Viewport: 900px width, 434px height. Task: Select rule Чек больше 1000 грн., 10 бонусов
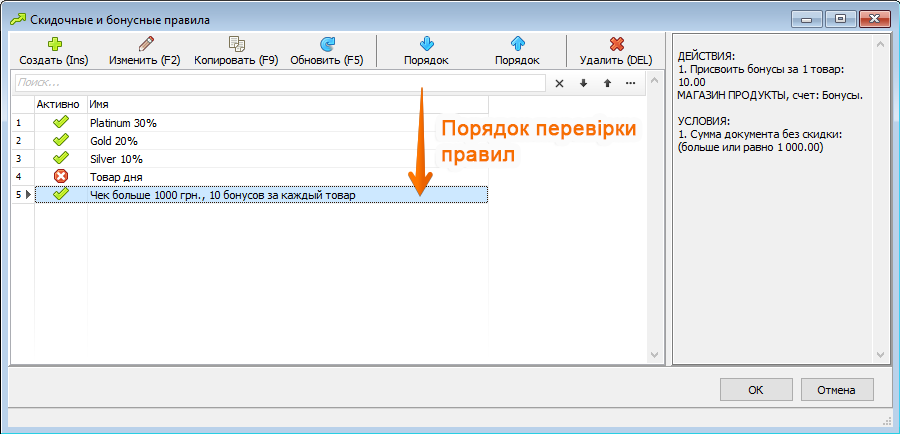click(x=223, y=195)
